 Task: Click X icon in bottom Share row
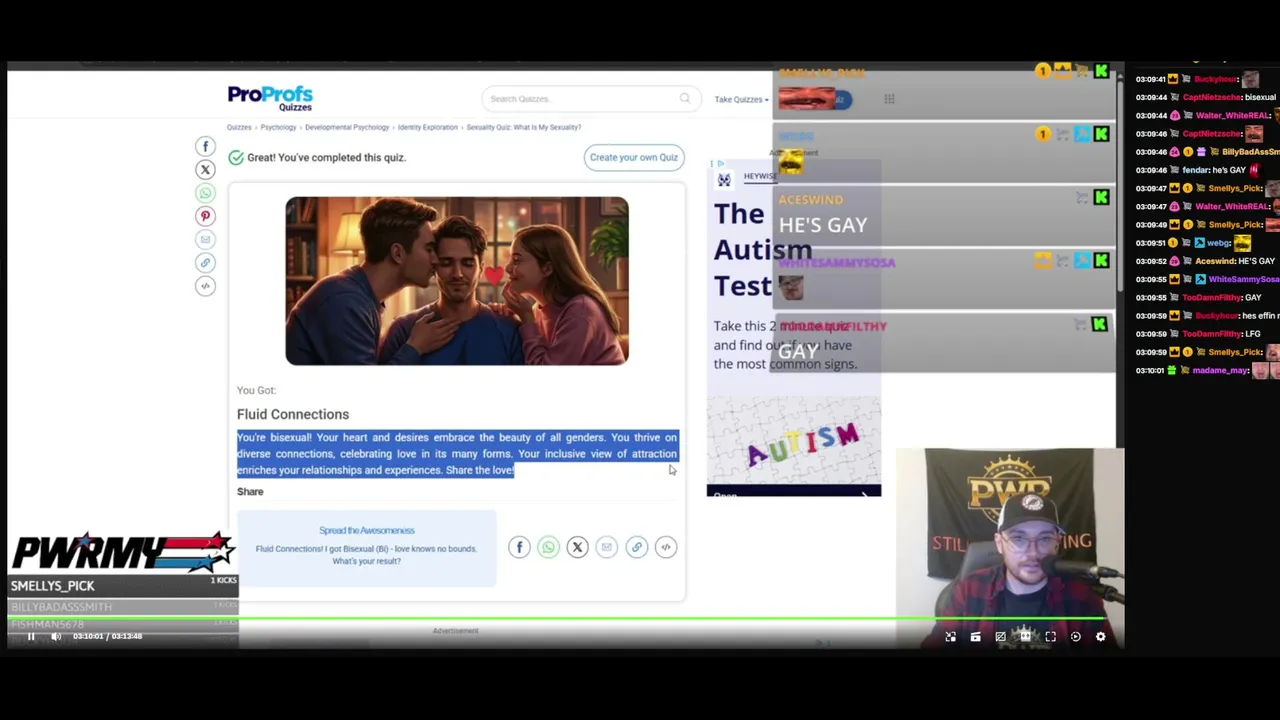pos(577,547)
